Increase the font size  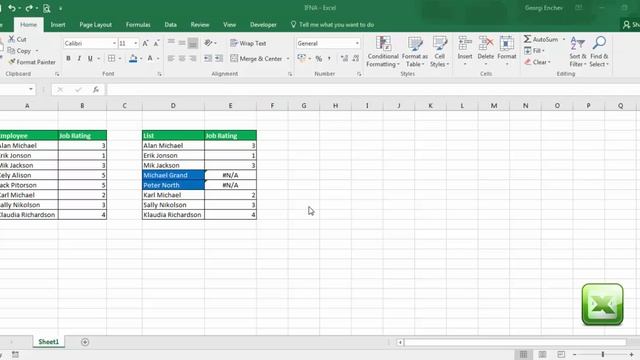[x=145, y=43]
